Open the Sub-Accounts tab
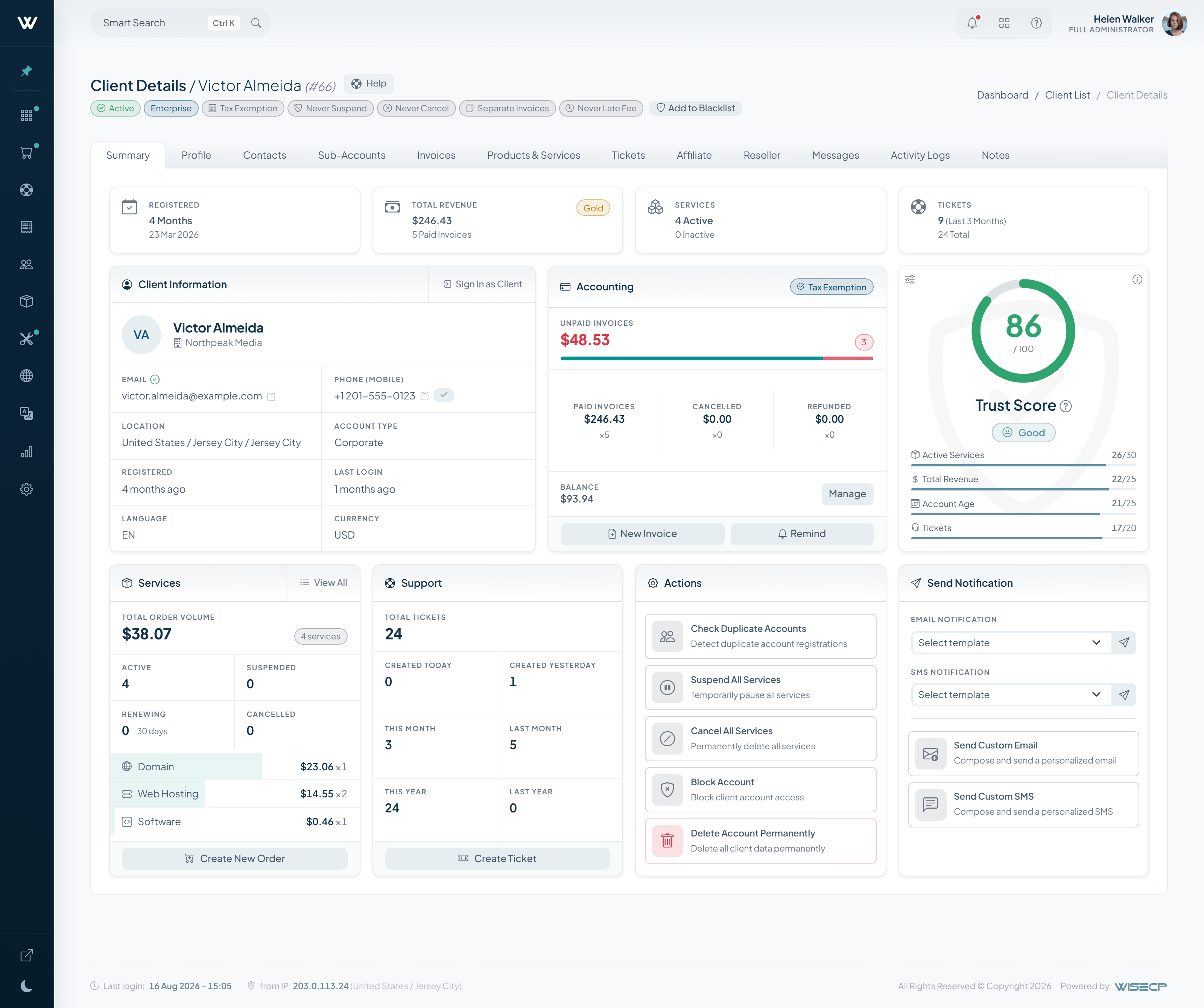This screenshot has width=1204, height=1008. tap(351, 155)
